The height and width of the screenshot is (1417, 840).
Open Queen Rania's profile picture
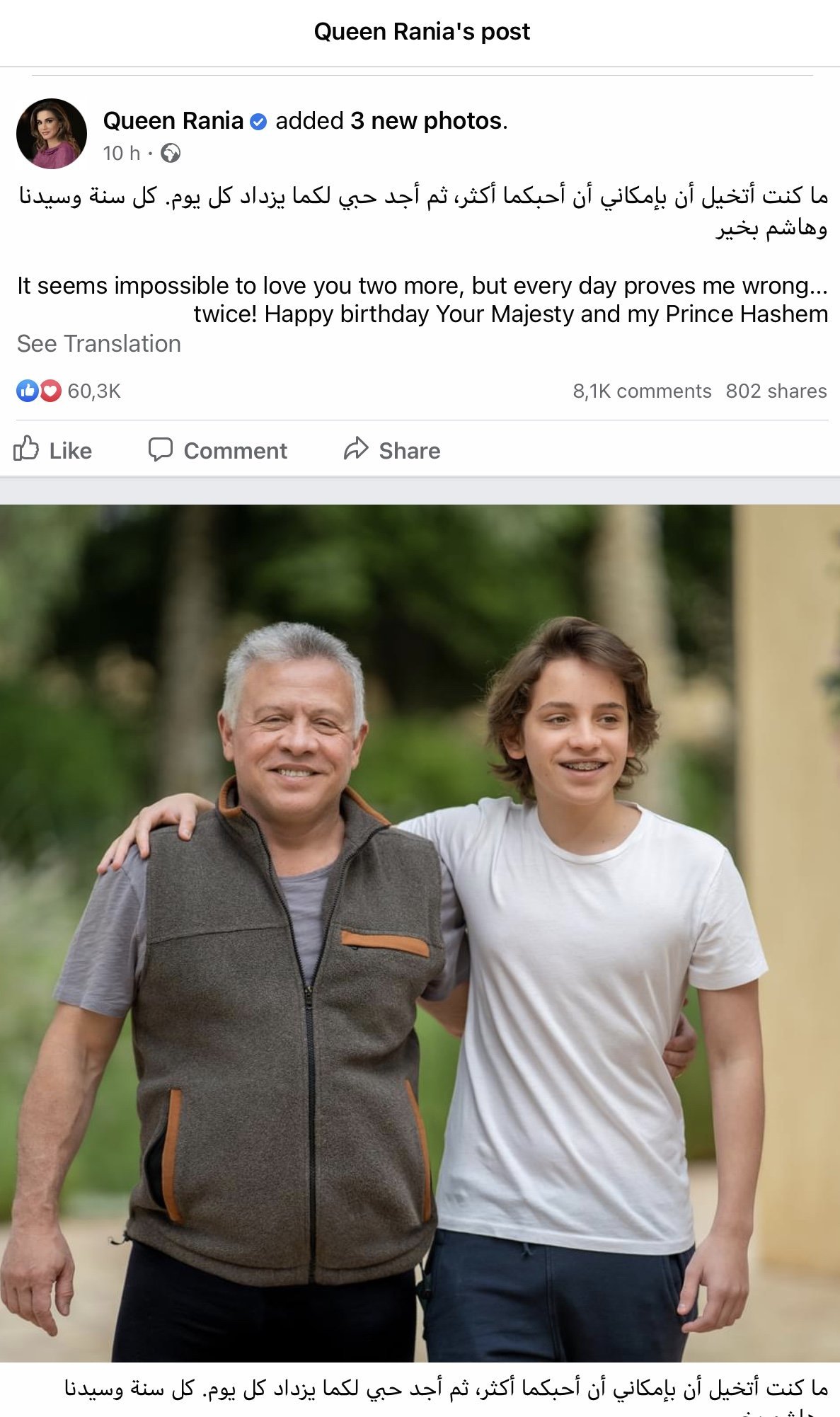[52, 134]
